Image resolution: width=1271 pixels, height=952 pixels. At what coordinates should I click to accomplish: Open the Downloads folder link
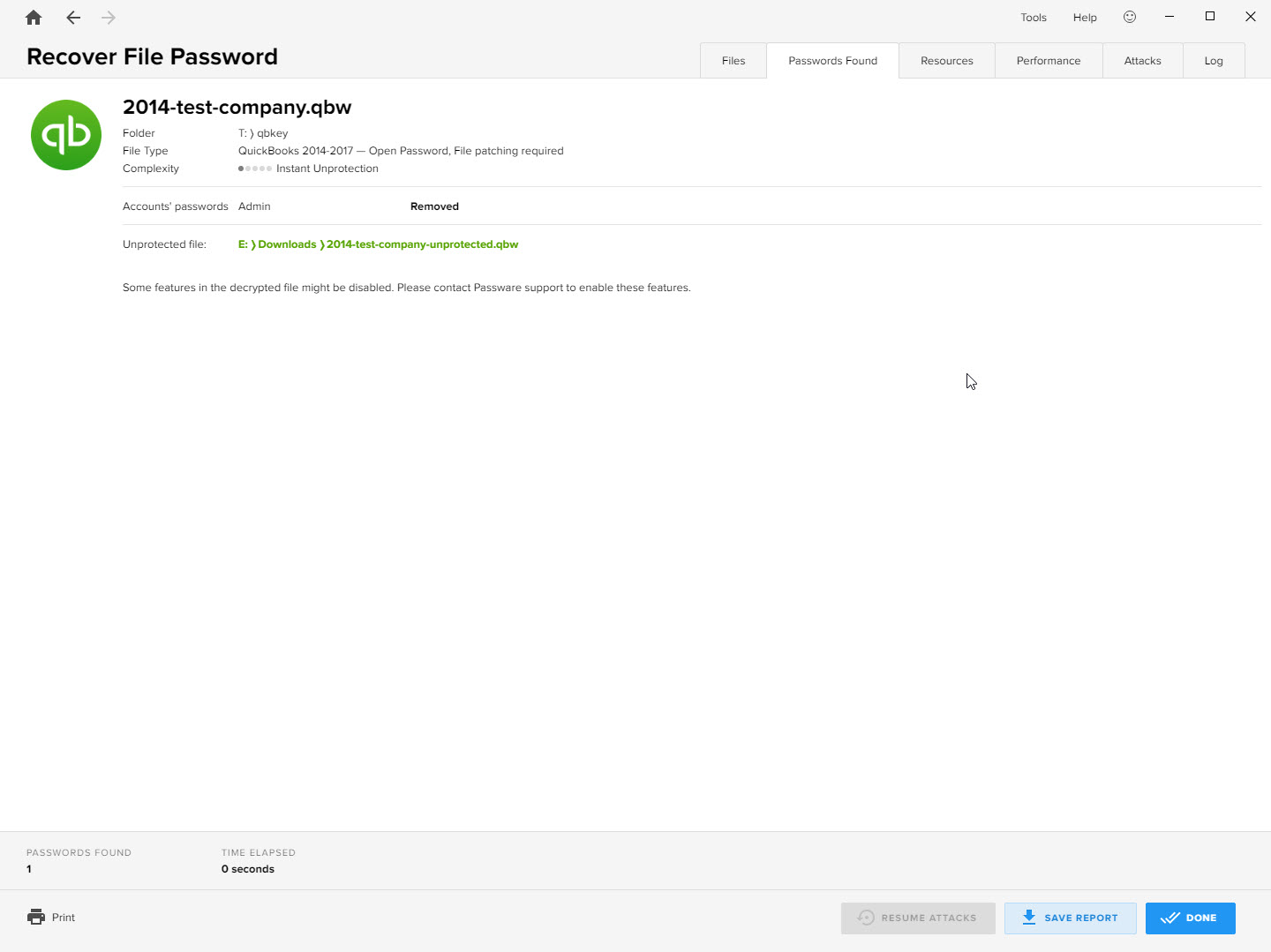[287, 244]
